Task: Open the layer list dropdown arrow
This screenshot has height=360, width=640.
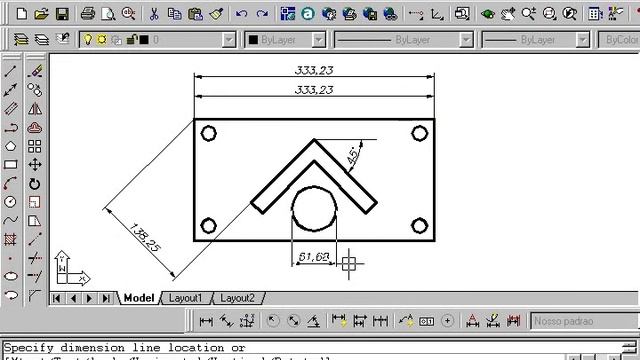Action: [229, 40]
